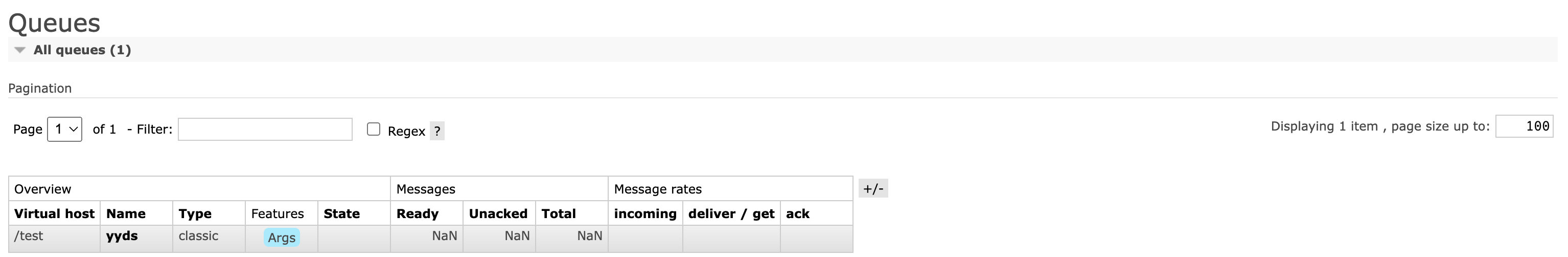Open the yyds queue link
This screenshot has height=257, width=1568.
coord(122,236)
